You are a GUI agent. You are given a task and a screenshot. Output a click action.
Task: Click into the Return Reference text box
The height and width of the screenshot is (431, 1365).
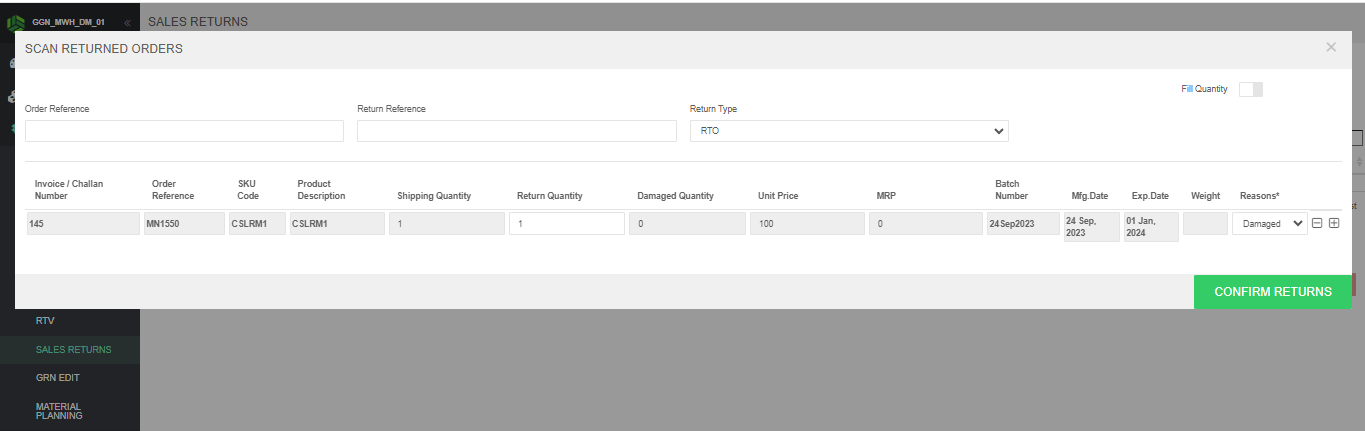point(516,131)
